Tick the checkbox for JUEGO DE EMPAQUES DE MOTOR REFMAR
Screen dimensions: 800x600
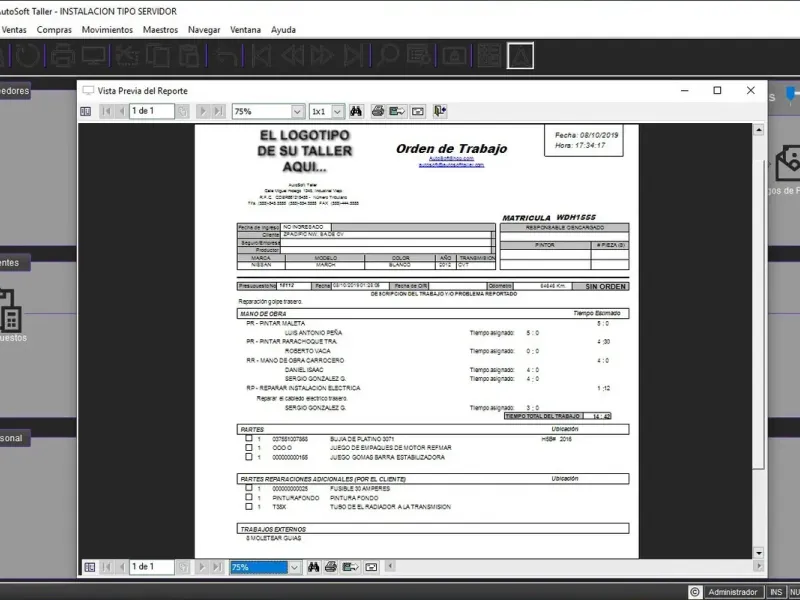(248, 447)
